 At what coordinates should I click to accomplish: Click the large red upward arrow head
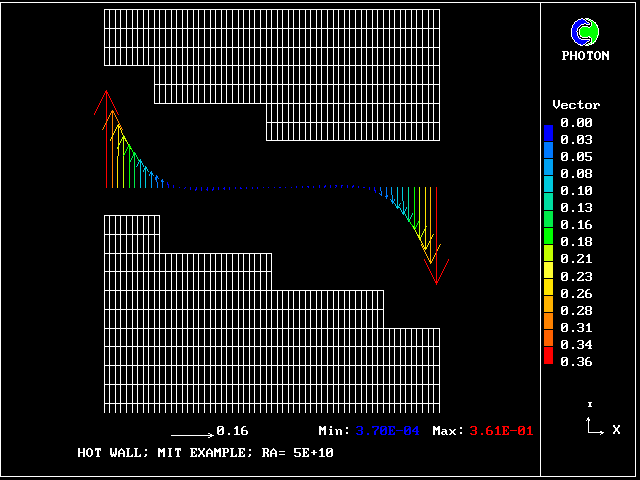(107, 101)
